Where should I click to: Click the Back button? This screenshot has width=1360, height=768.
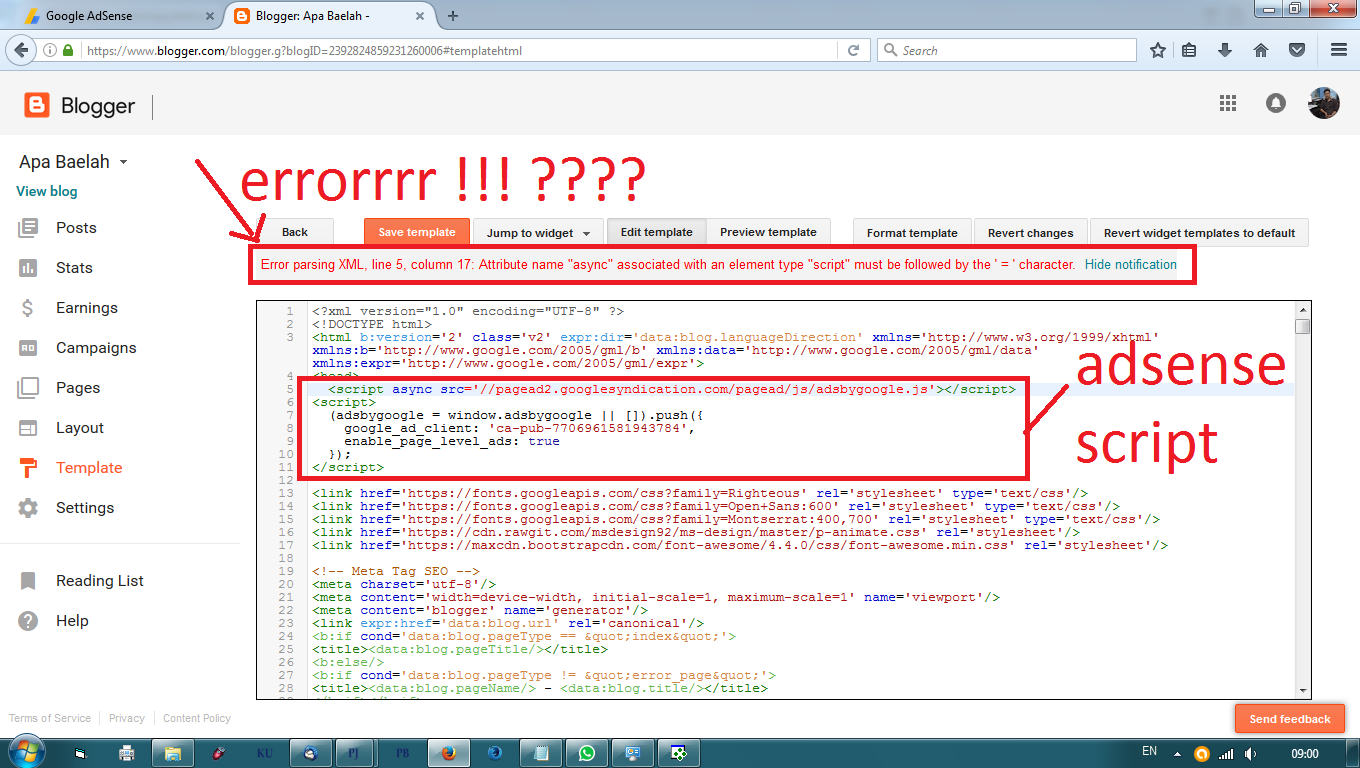[295, 232]
